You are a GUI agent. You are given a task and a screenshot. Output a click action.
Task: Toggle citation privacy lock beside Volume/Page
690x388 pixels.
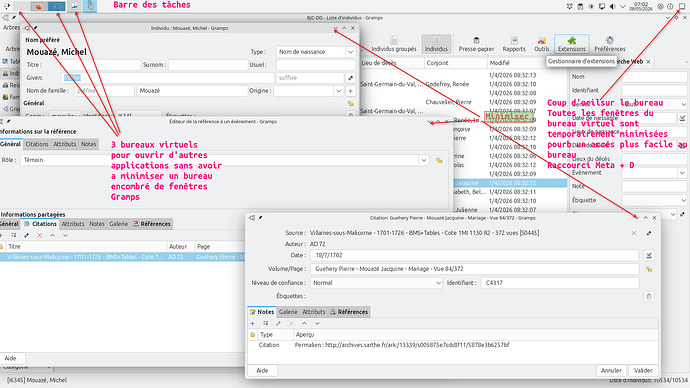pos(649,269)
